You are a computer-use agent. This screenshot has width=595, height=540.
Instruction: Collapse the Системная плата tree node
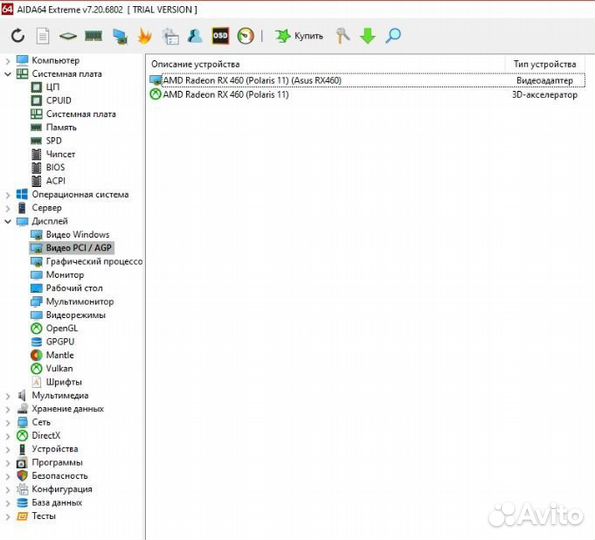[x=8, y=74]
